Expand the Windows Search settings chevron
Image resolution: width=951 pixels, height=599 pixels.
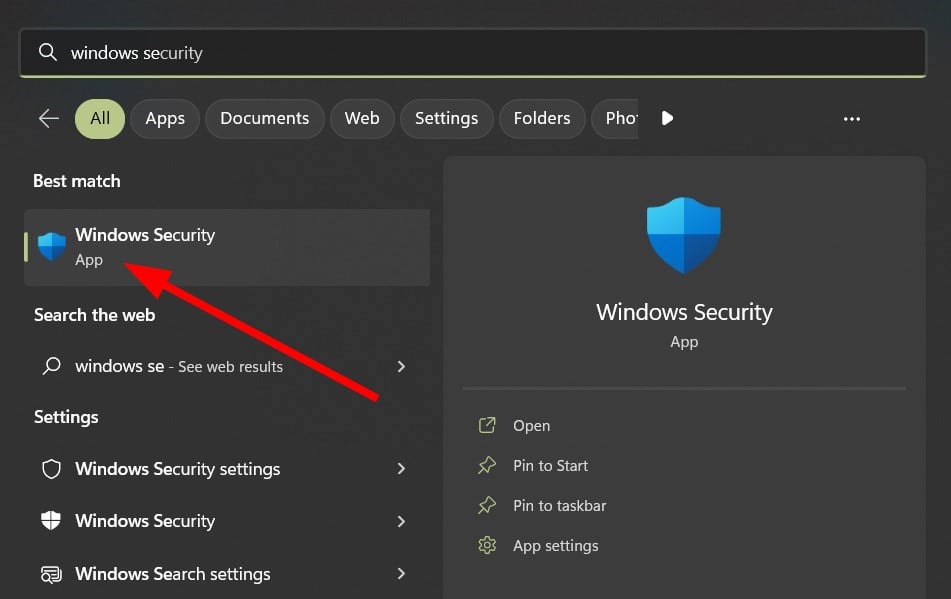point(401,574)
